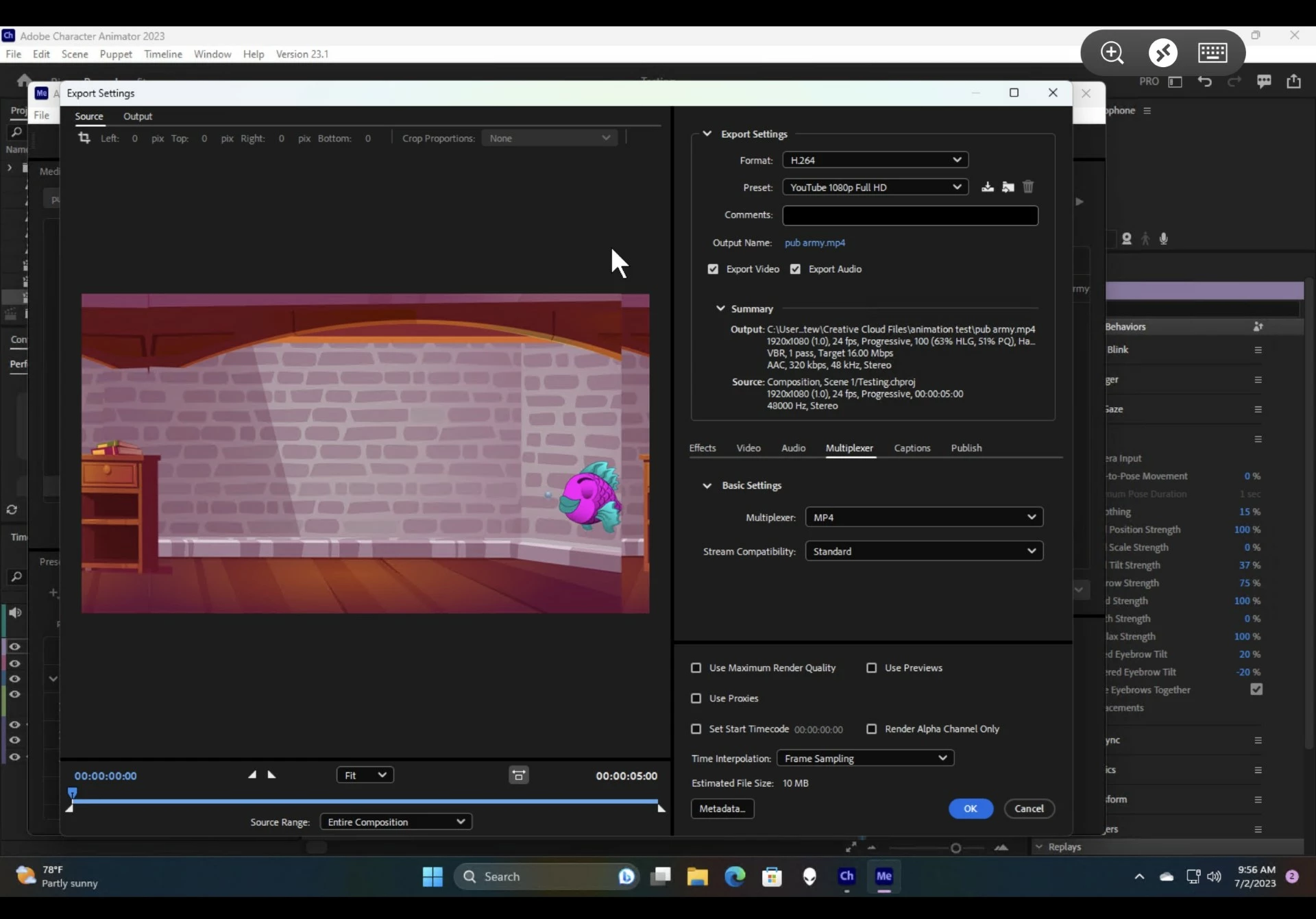Viewport: 1316px width, 919px height.
Task: Click the OK button
Action: click(971, 809)
